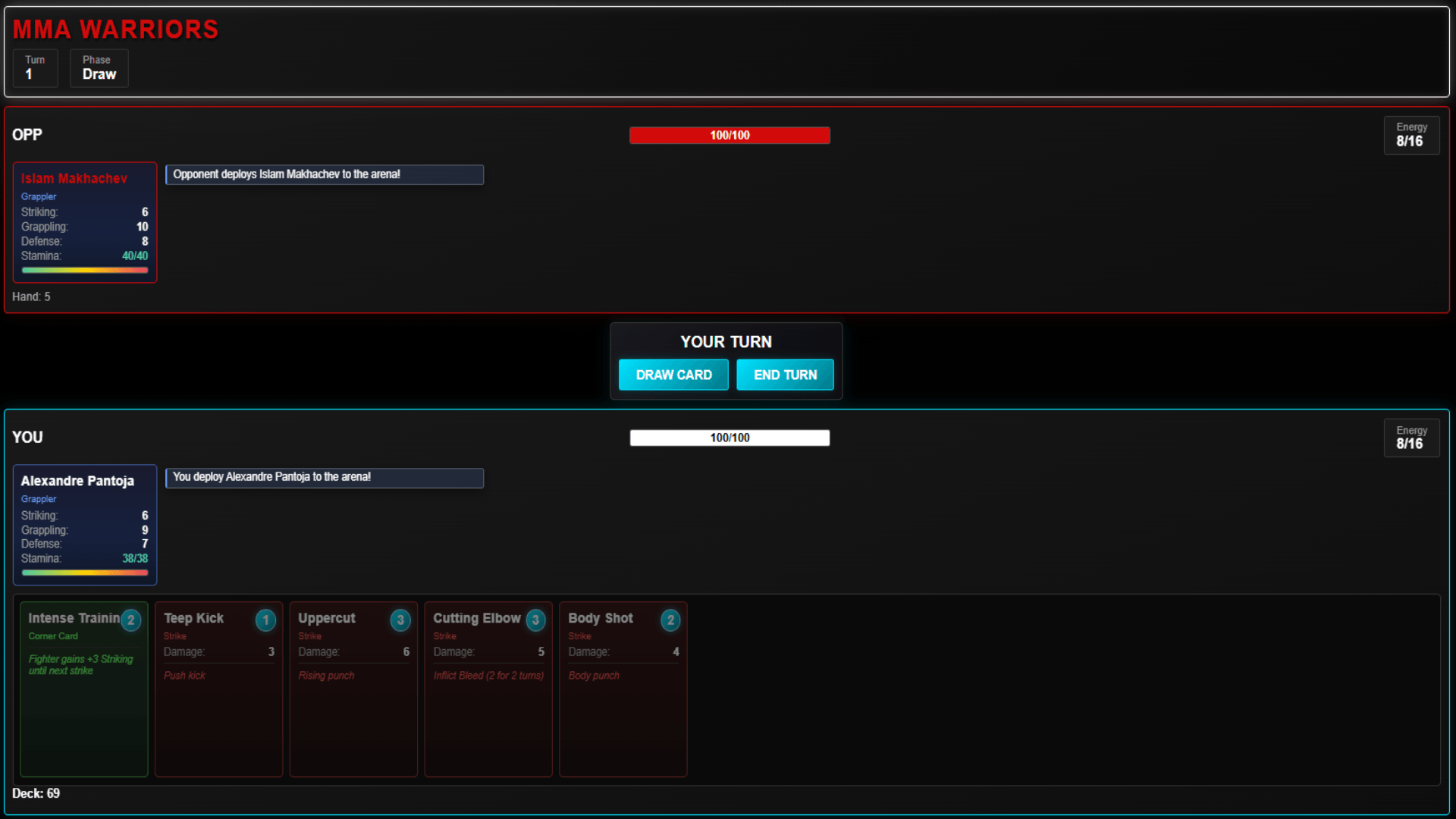This screenshot has height=819, width=1456.
Task: Click the Body Shot cost badge
Action: pos(670,620)
